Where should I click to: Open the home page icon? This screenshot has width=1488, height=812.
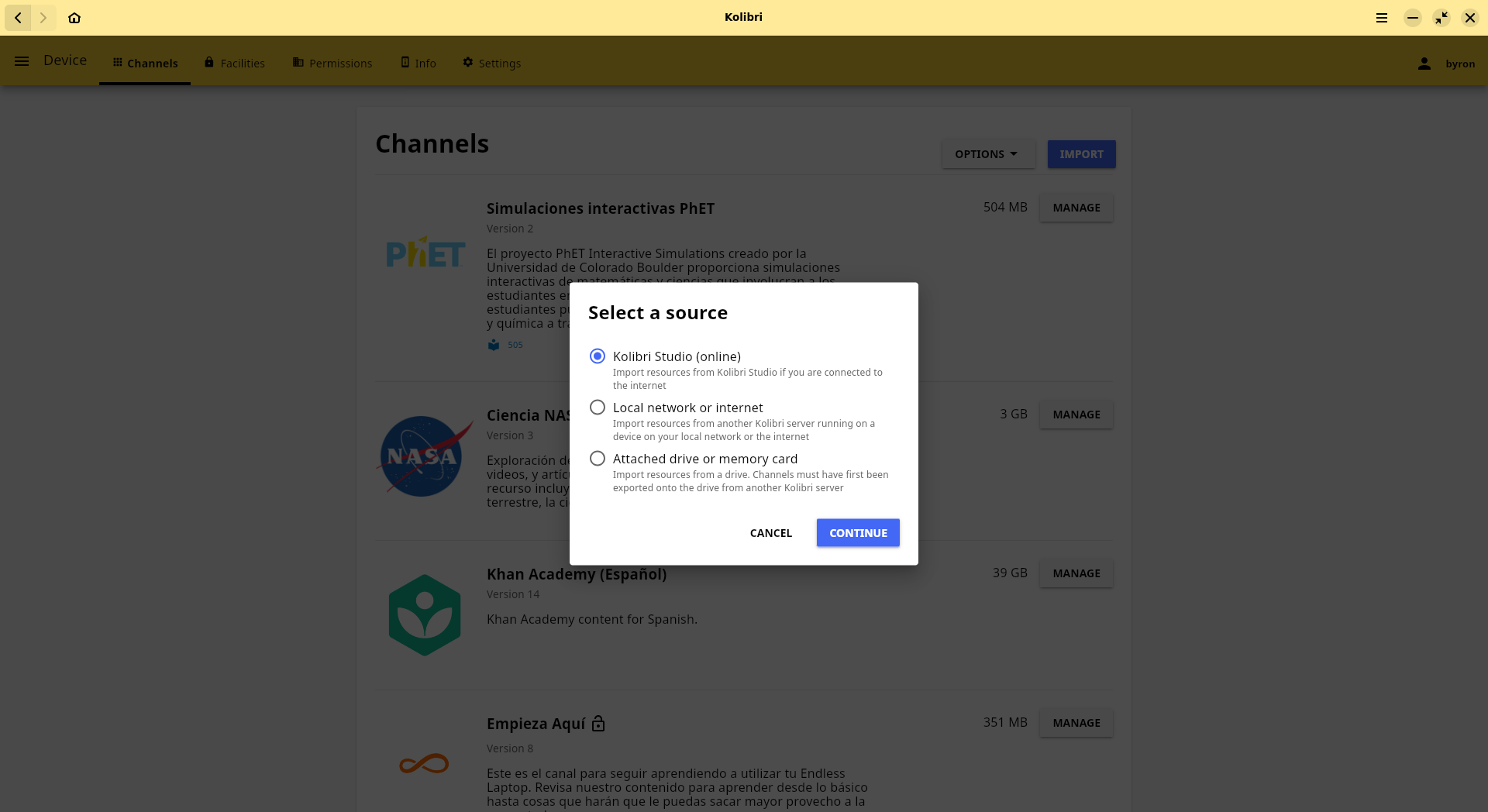click(x=74, y=18)
